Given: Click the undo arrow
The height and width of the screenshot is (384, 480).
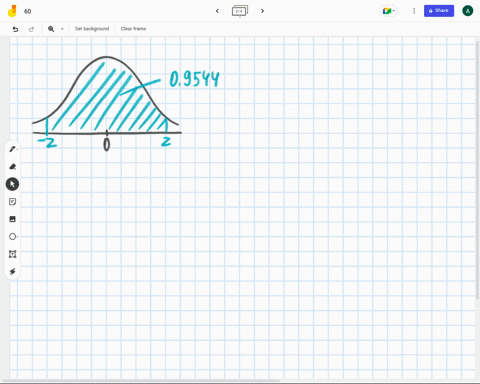Looking at the screenshot, I should click(x=15, y=29).
